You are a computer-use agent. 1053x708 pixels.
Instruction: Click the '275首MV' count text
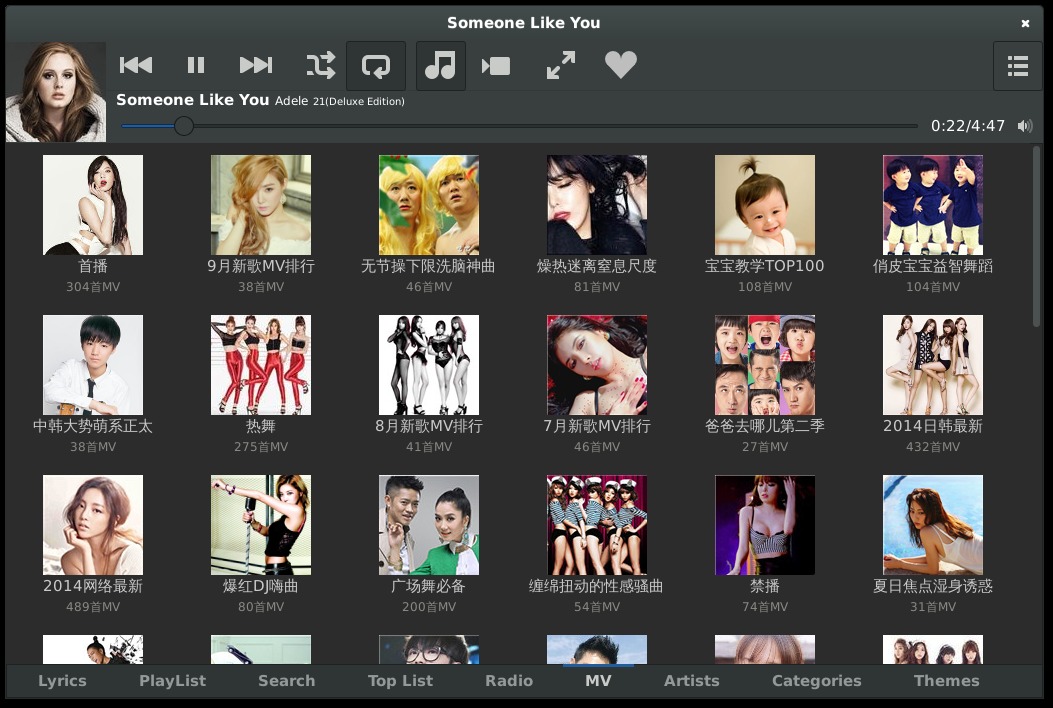261,447
